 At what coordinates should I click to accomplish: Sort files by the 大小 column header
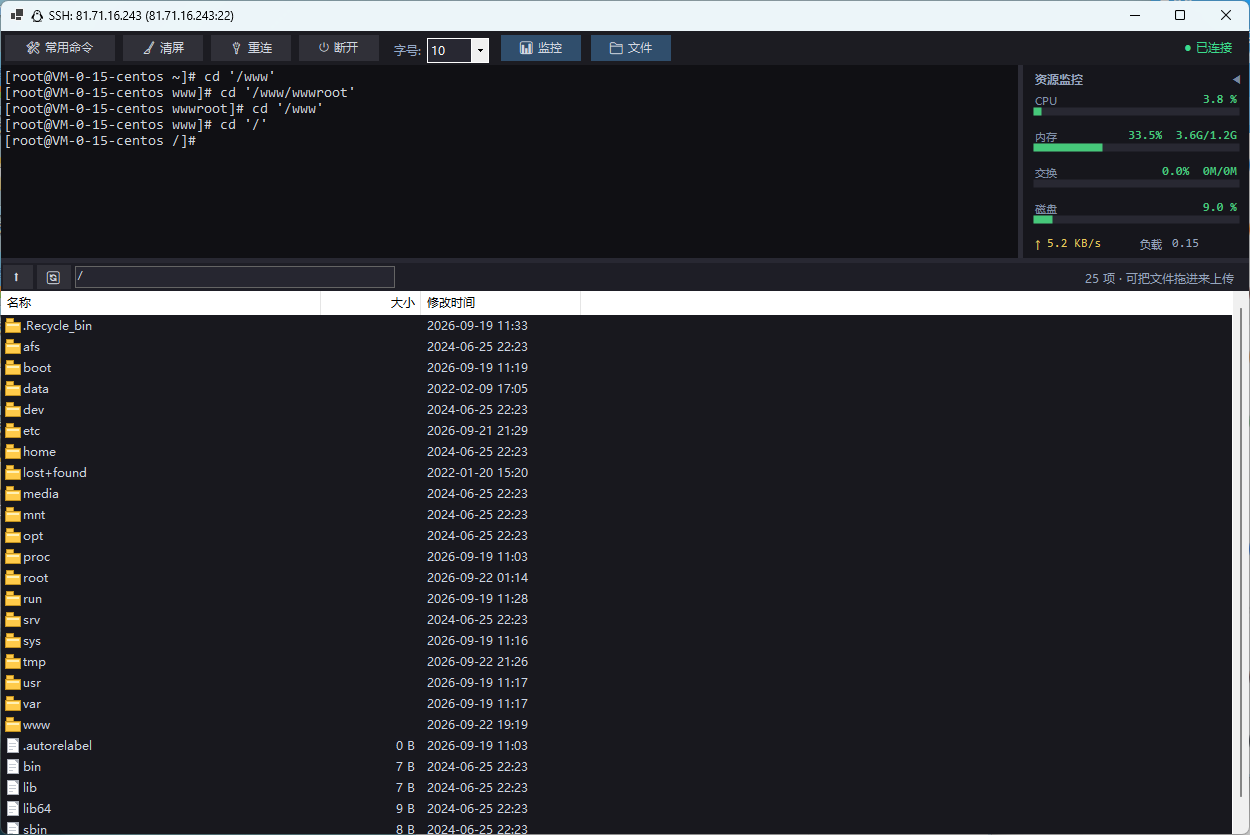coord(370,302)
